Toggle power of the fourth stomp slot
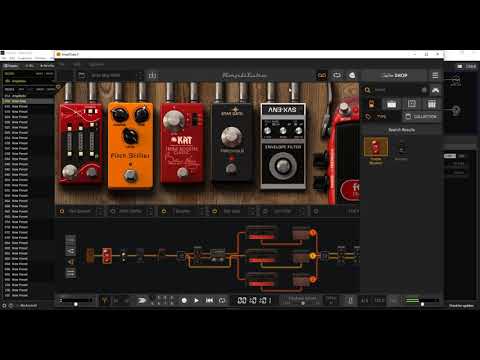Image resolution: width=480 pixels, height=360 pixels. pos(214,211)
